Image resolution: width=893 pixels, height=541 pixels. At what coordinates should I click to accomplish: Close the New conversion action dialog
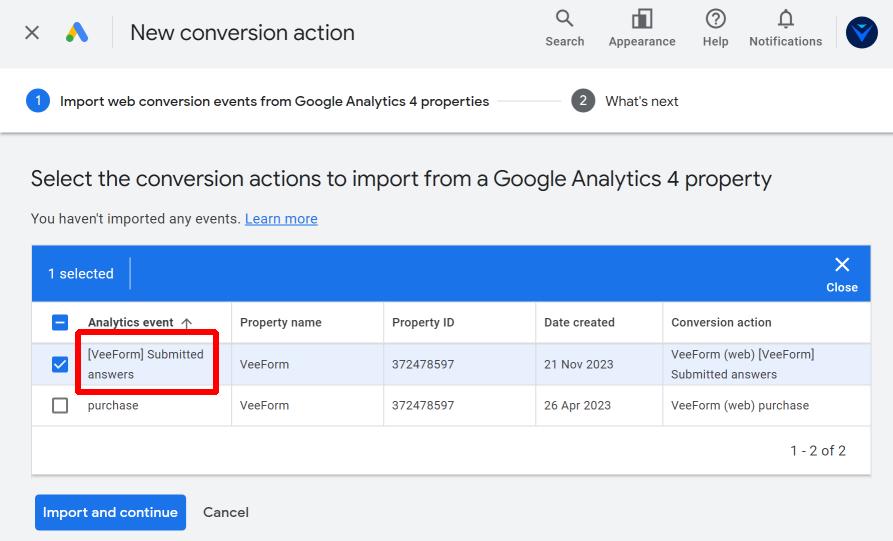pos(32,32)
